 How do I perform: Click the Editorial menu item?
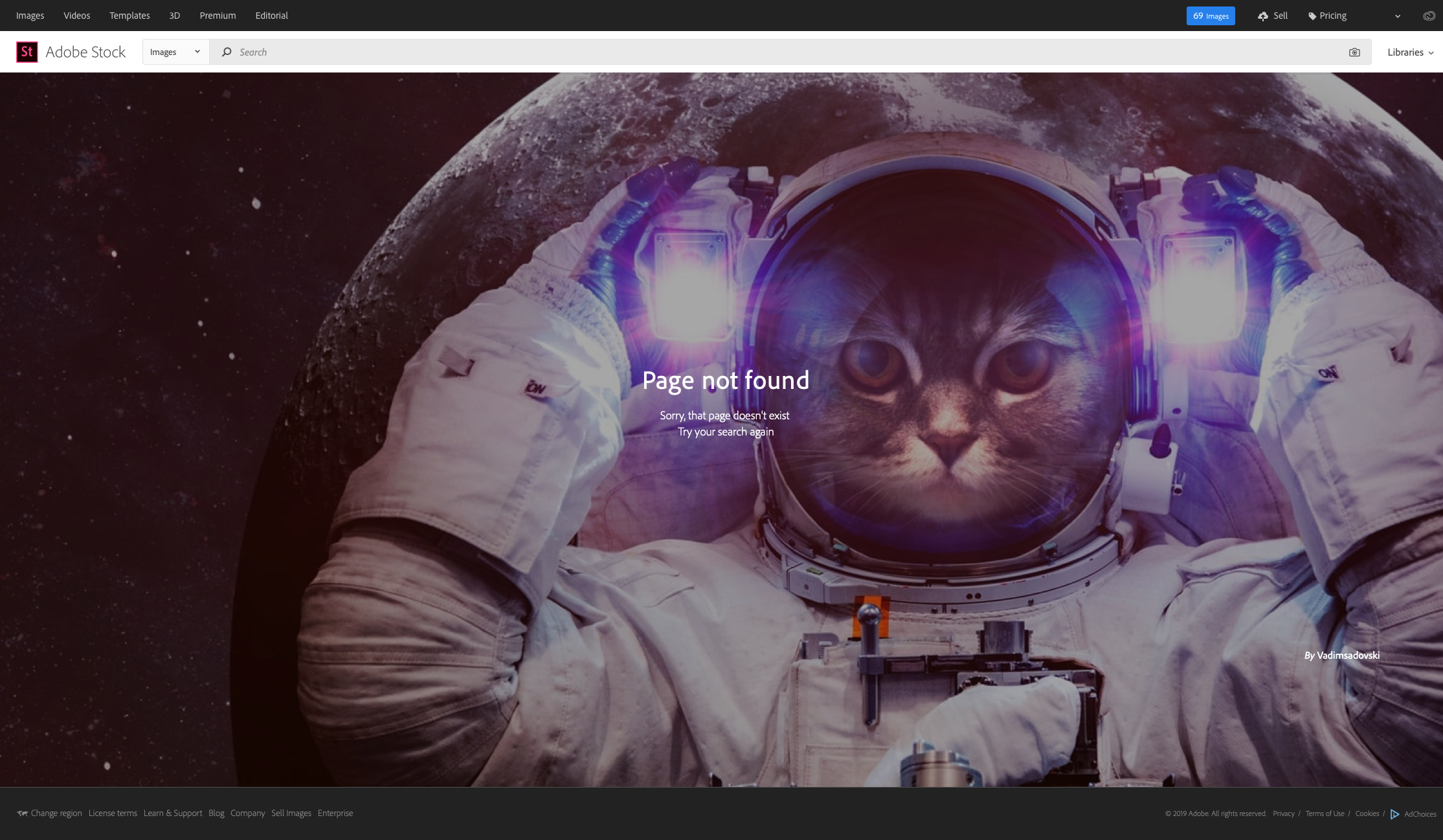pyautogui.click(x=271, y=15)
